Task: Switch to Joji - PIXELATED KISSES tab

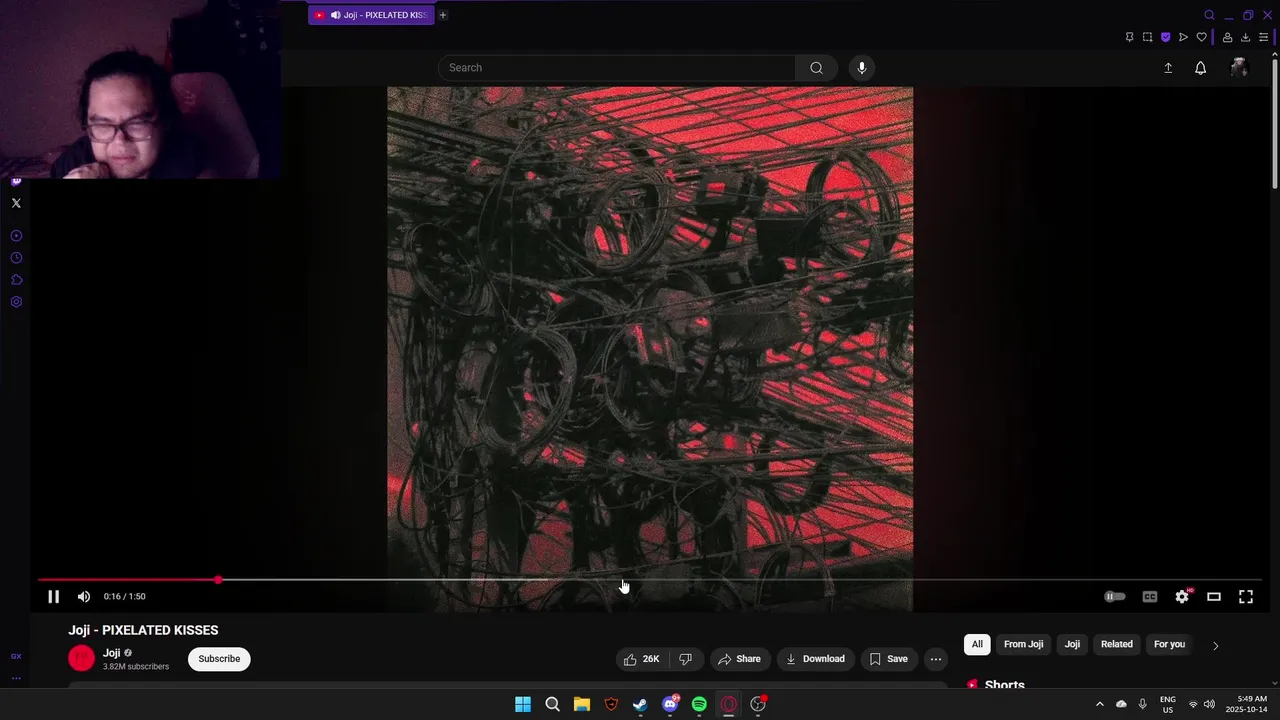Action: click(x=371, y=15)
